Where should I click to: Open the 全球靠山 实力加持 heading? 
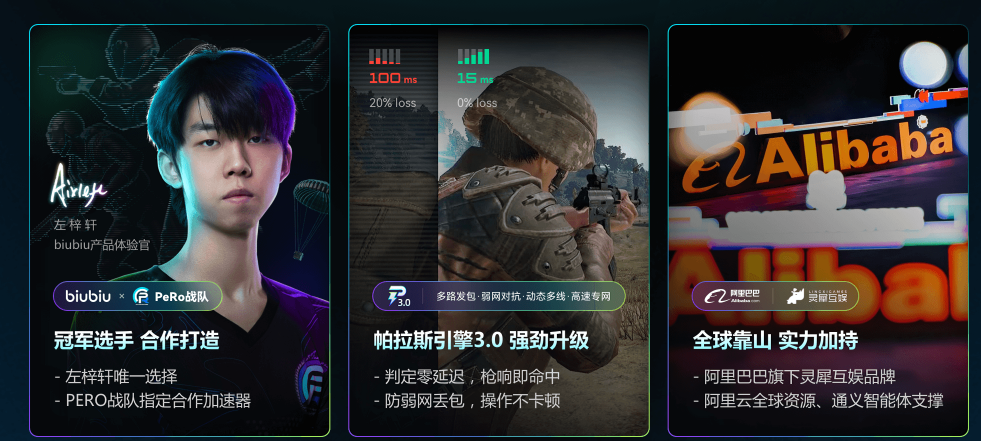coord(775,341)
